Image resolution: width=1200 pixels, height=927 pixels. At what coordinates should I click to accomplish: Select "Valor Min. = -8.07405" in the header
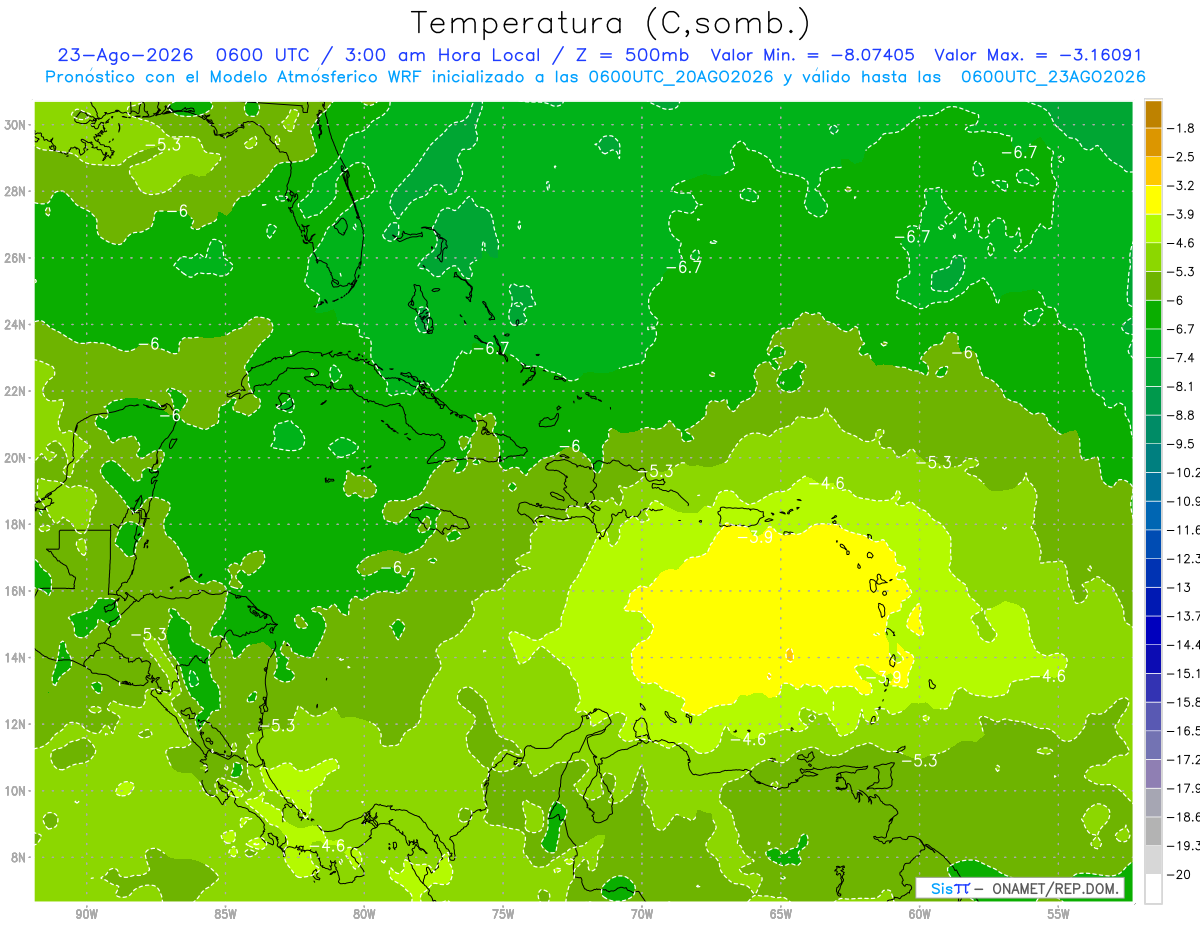pos(813,56)
